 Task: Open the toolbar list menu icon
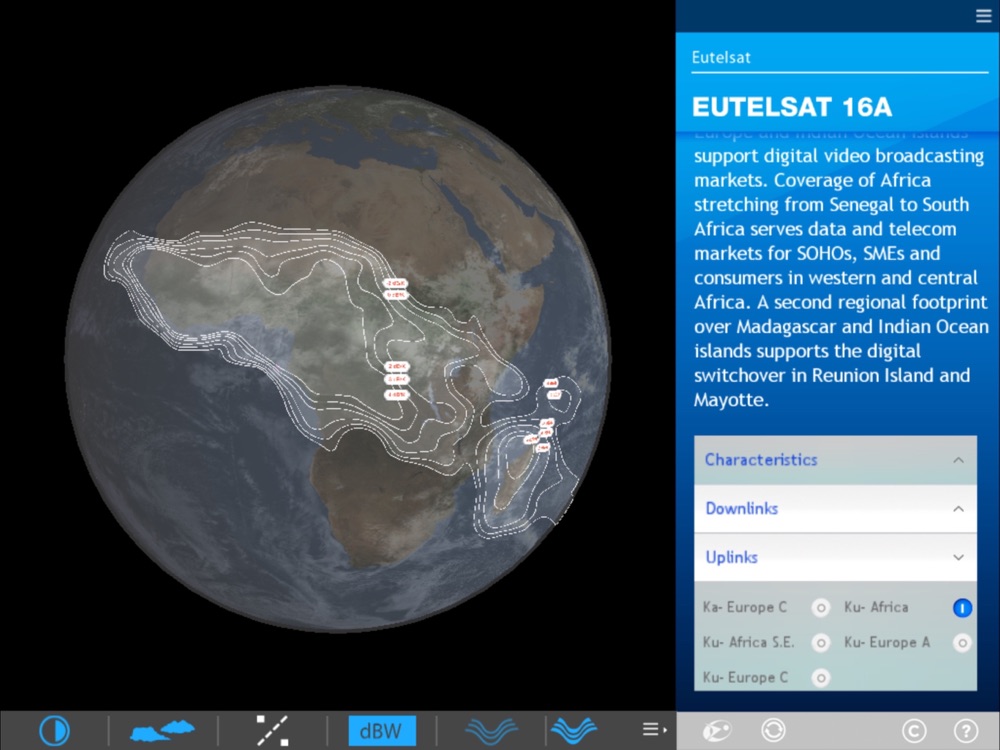point(654,729)
